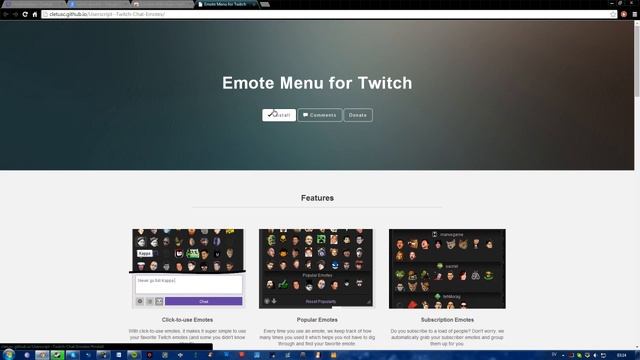Click the 'Popular Emotes' caption
Viewport: 640px width, 360px height.
coord(317,320)
